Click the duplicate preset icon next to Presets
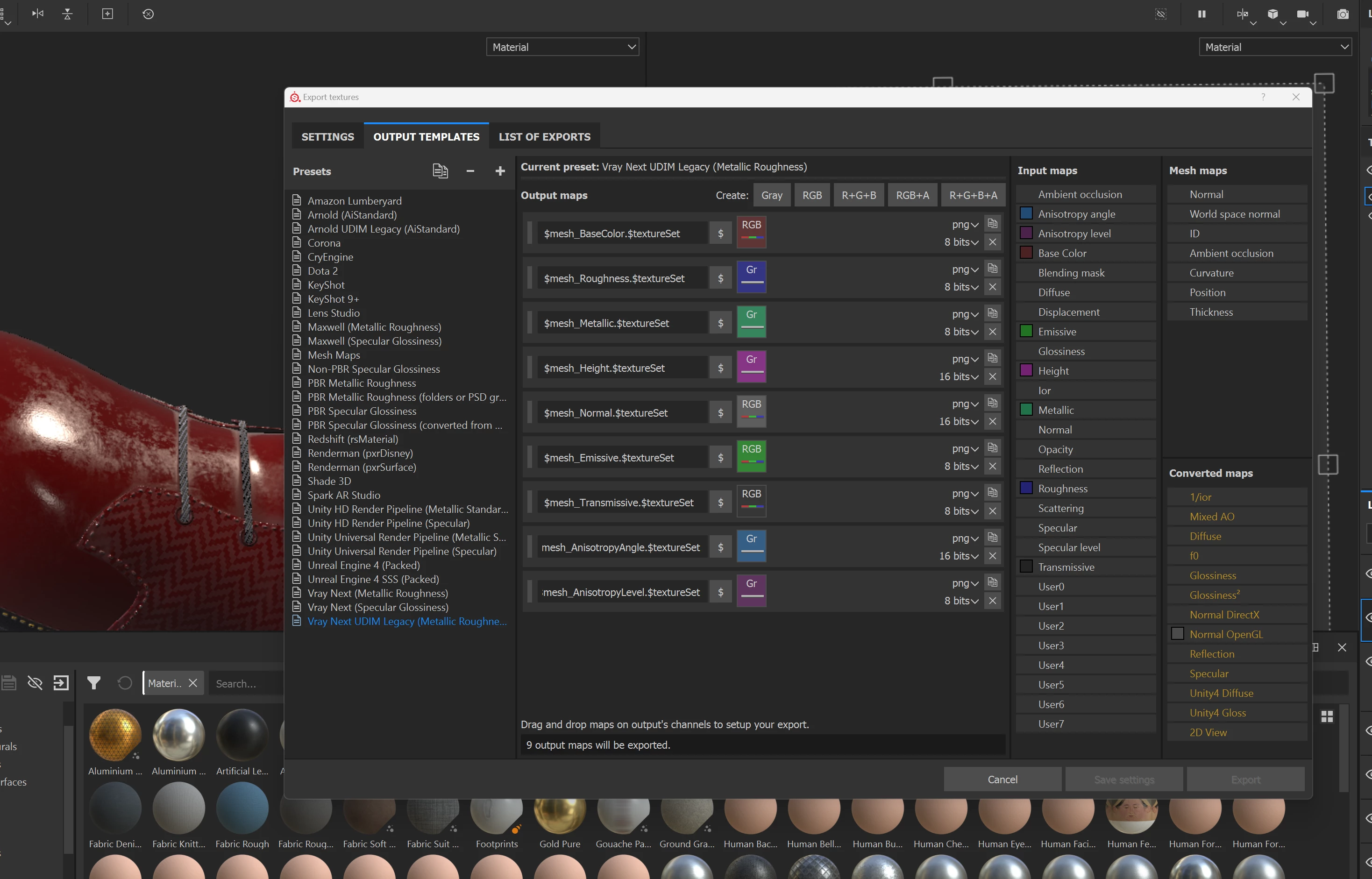The width and height of the screenshot is (1372, 879). (x=440, y=171)
